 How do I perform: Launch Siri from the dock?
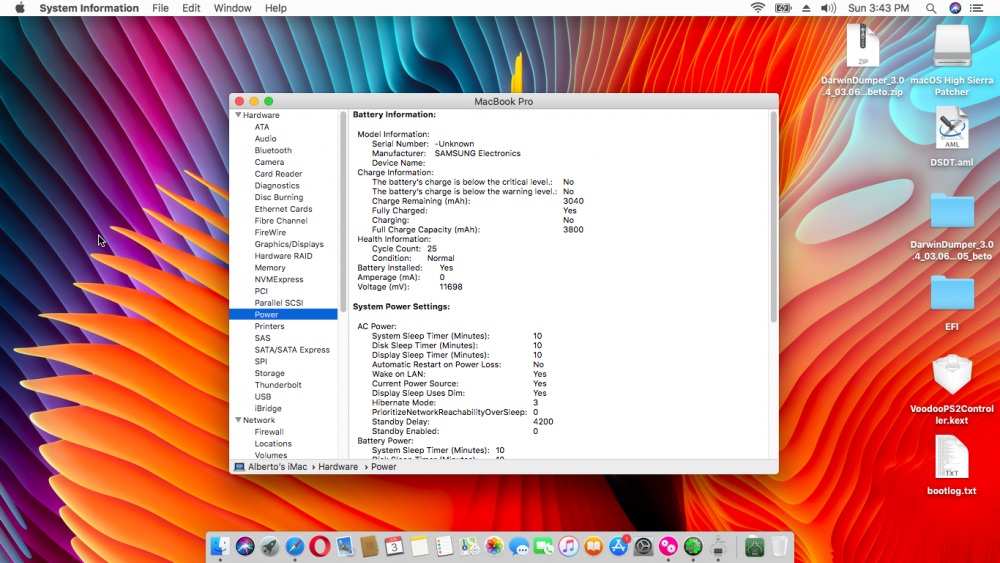(245, 546)
